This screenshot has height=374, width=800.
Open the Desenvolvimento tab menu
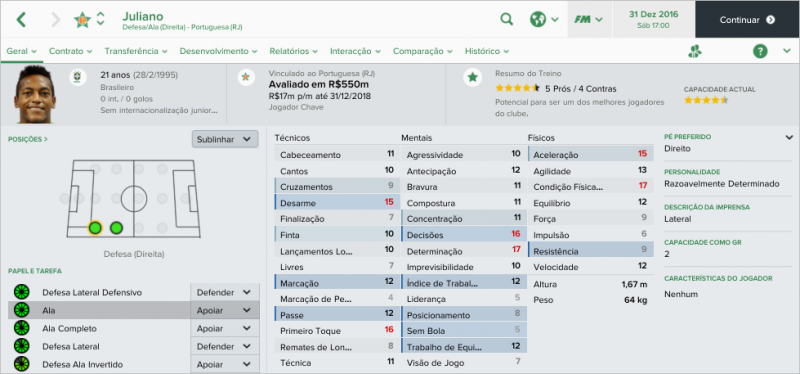218,51
